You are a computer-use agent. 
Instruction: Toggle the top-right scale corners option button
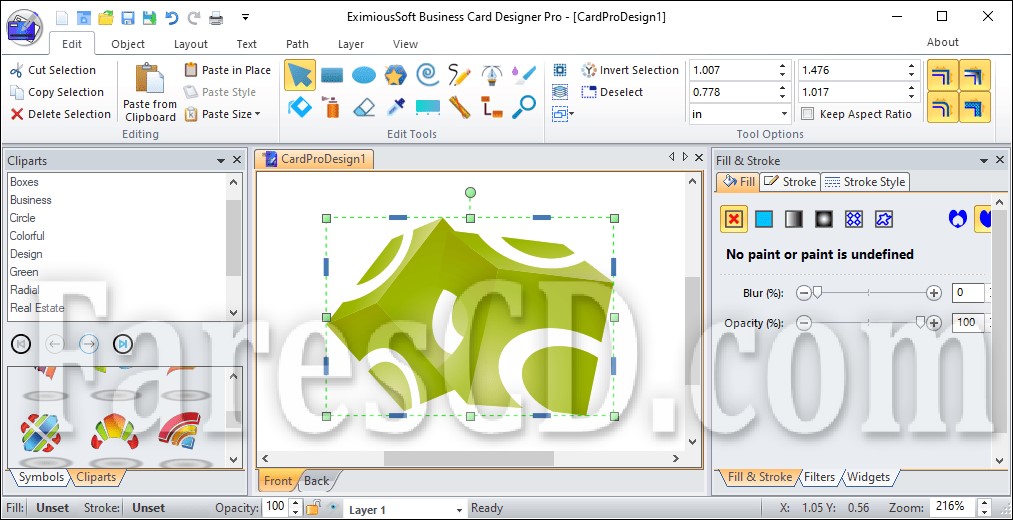point(975,76)
